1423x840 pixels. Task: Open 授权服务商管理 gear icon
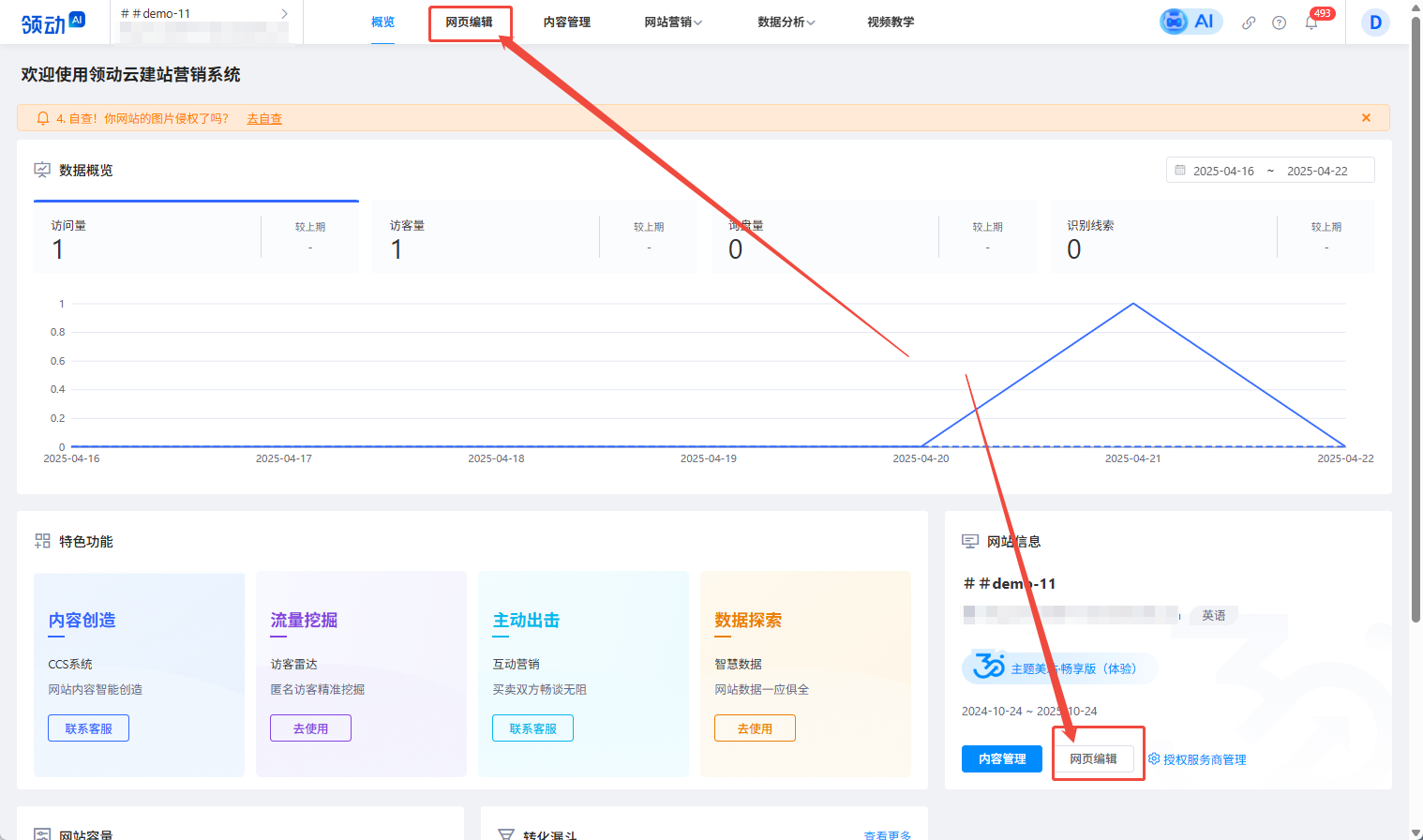pyautogui.click(x=1152, y=759)
